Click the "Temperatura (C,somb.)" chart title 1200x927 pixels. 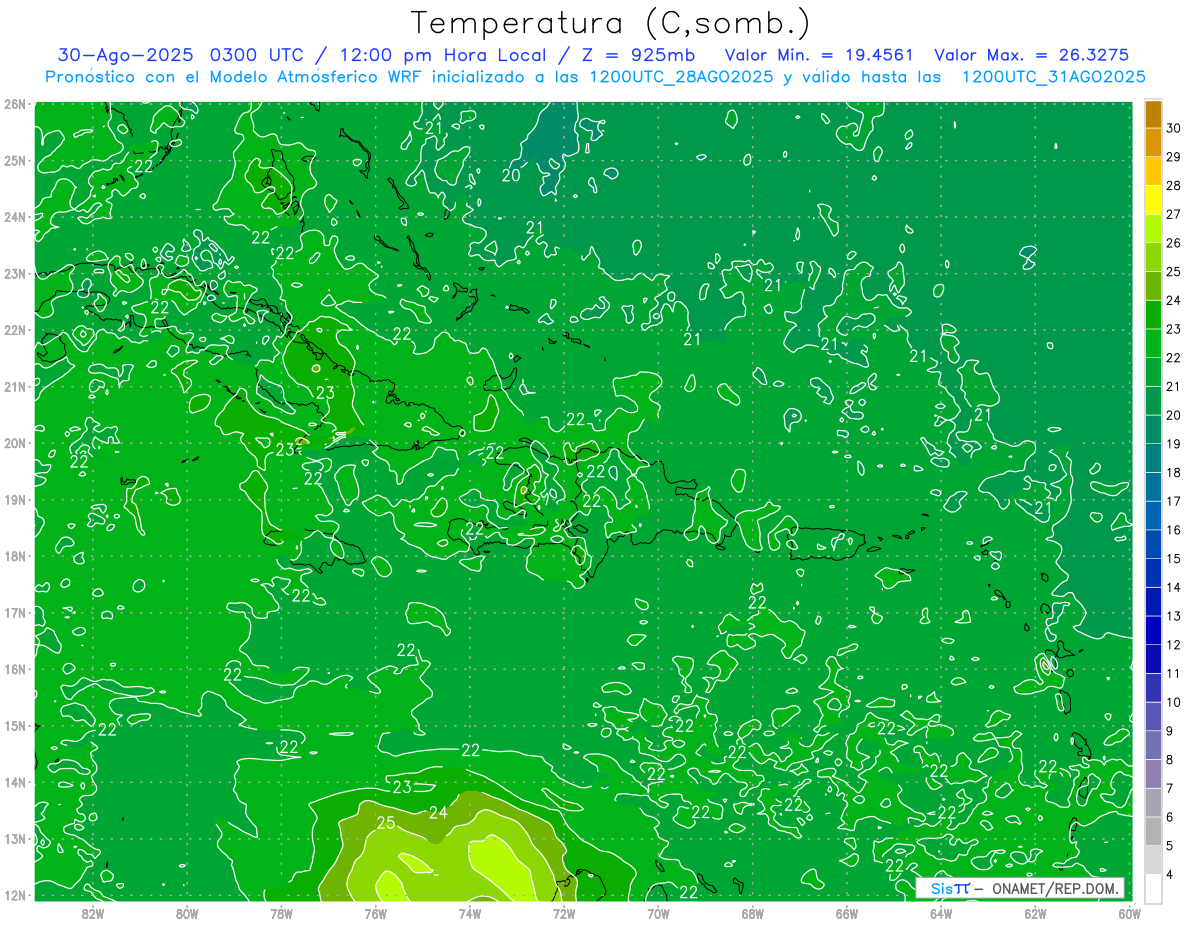[611, 24]
